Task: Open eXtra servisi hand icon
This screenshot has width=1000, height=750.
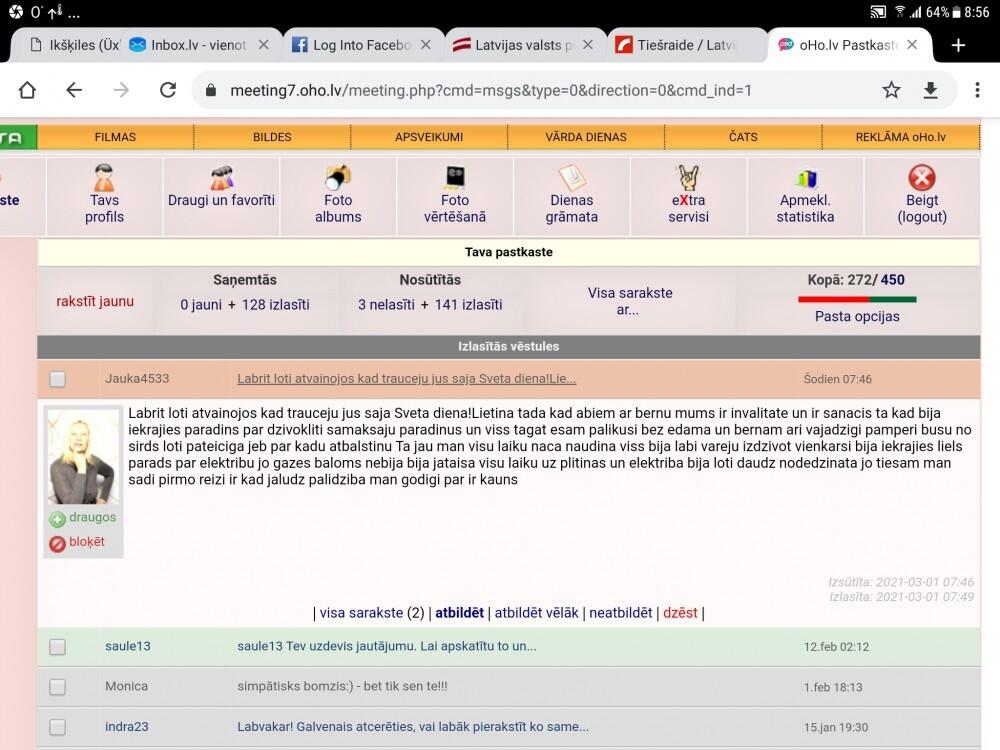Action: click(689, 178)
